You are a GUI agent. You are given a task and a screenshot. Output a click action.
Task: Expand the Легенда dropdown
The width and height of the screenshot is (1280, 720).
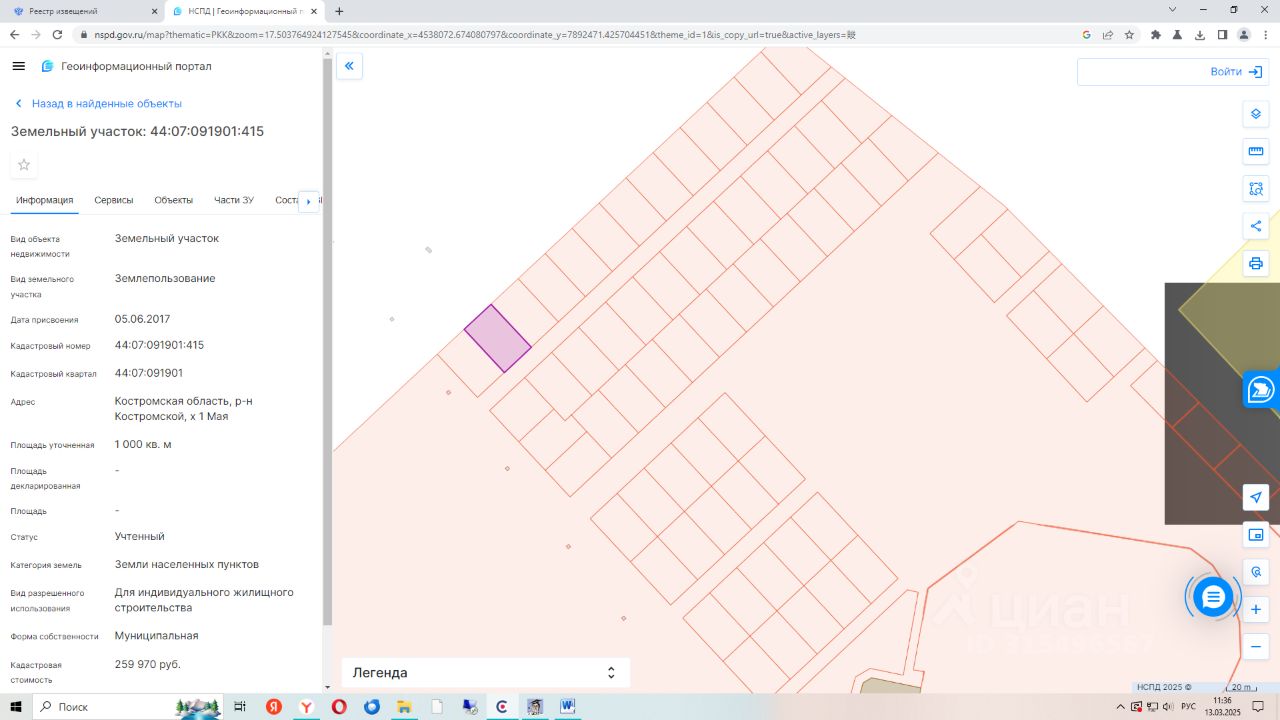[x=486, y=673]
